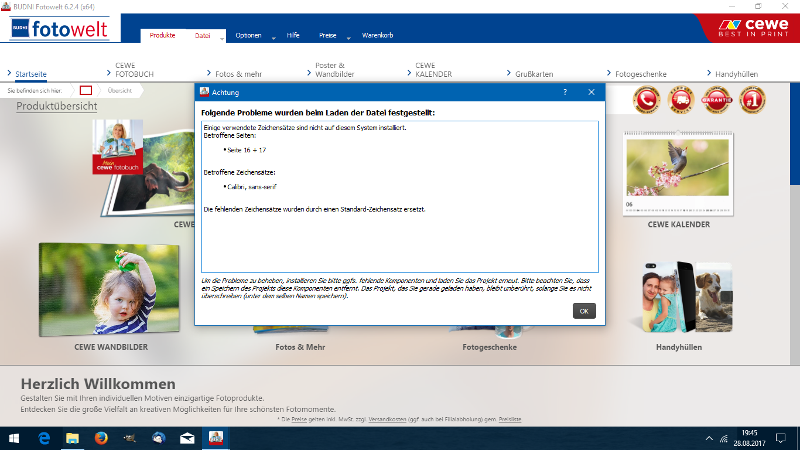Open the Windows Start menu
The height and width of the screenshot is (450, 800).
(x=14, y=438)
